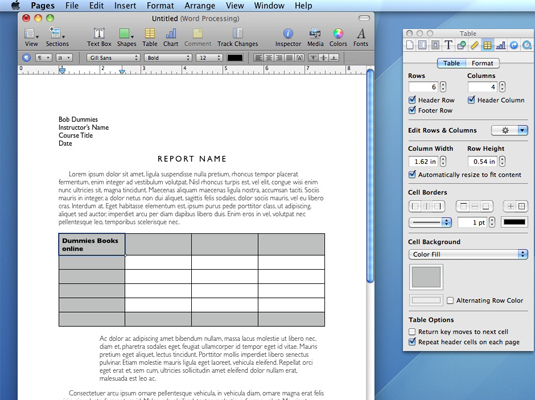
Task: Open the character style 'a' dropdown
Action: pos(64,58)
